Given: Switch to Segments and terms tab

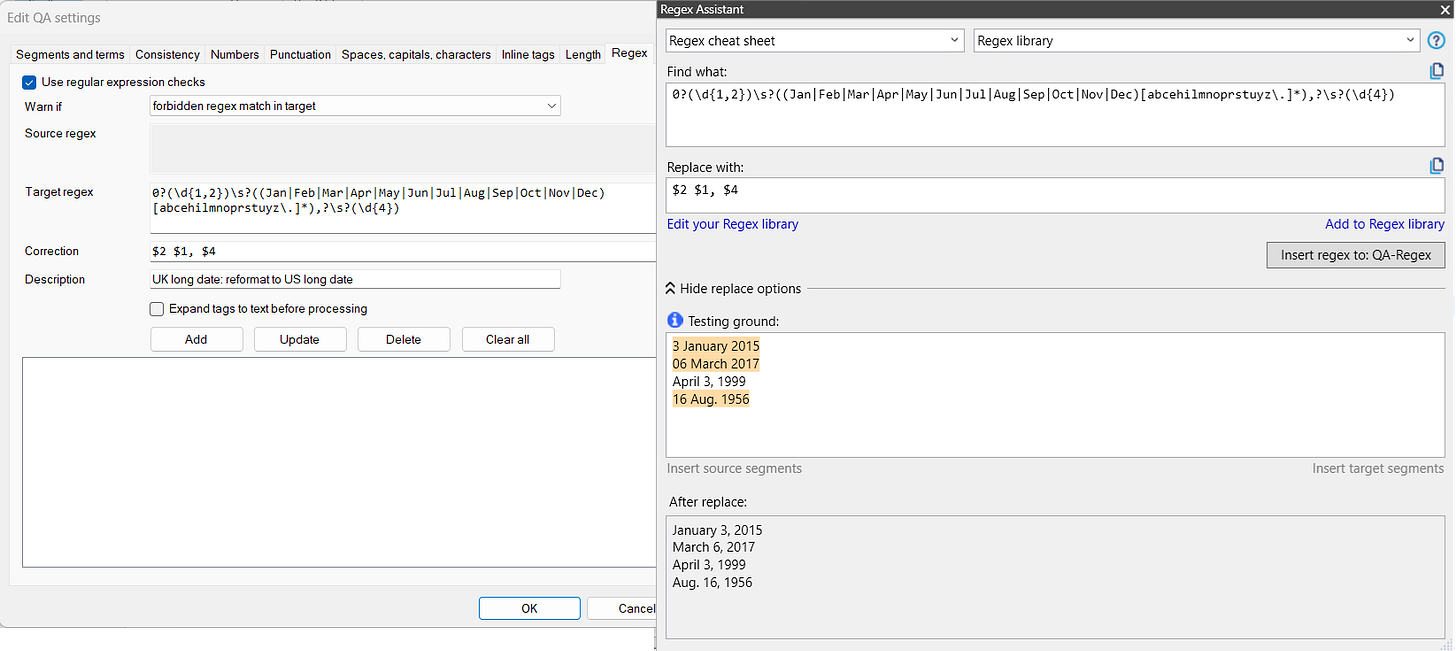Looking at the screenshot, I should [70, 55].
